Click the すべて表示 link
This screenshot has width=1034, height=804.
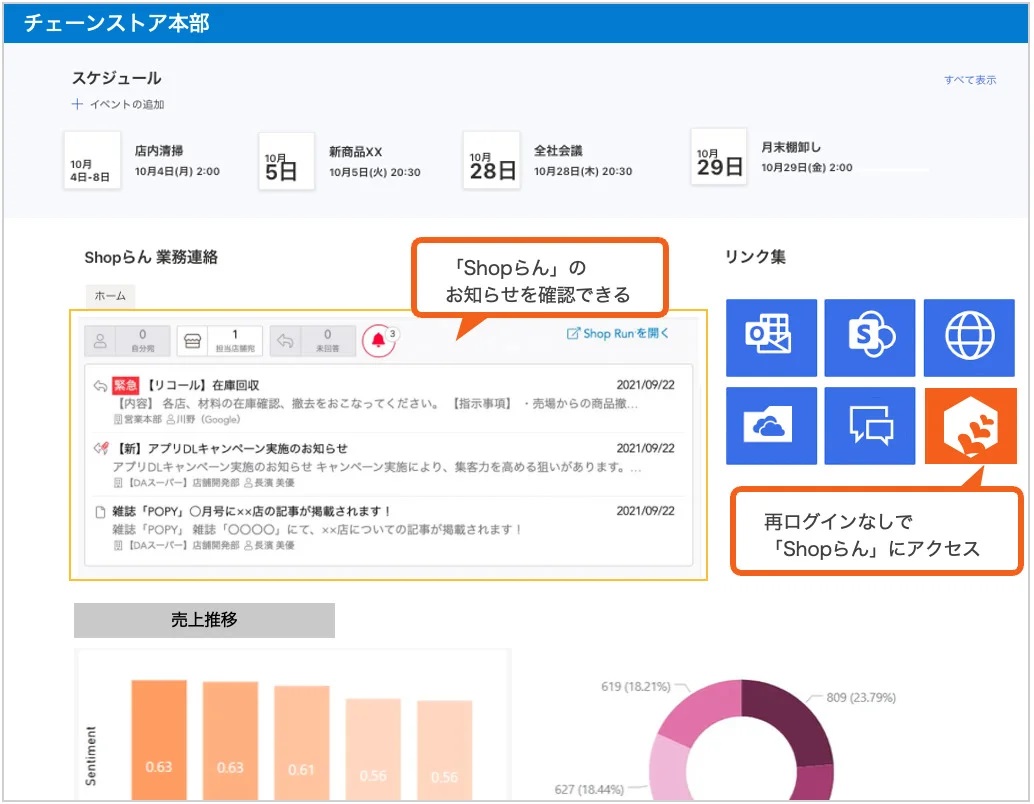[969, 80]
